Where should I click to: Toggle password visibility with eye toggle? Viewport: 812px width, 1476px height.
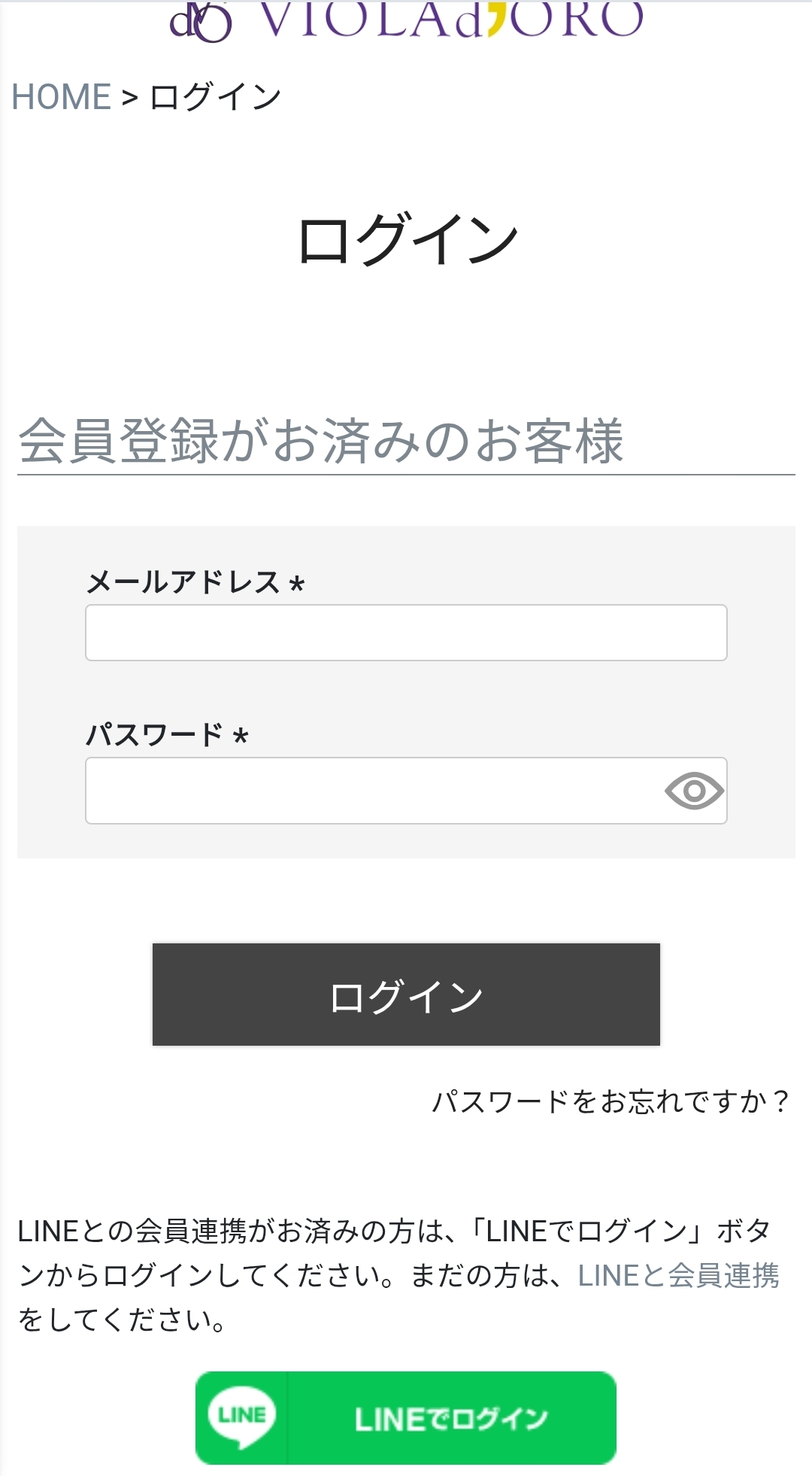coord(695,791)
